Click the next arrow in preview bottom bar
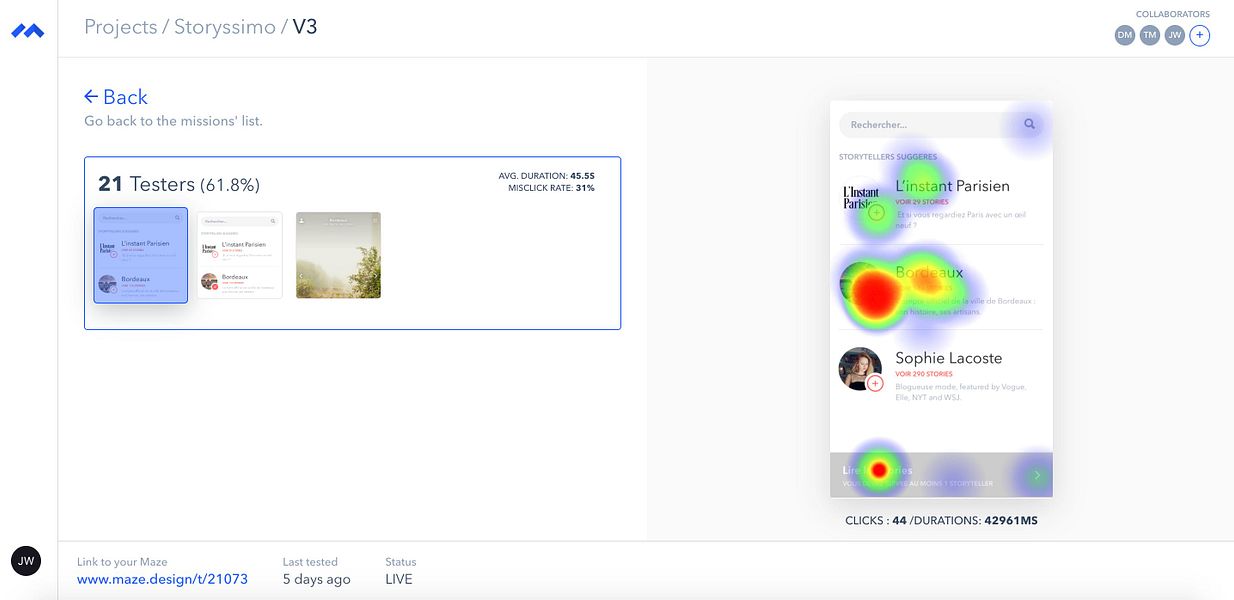The image size is (1234, 600). point(1037,476)
